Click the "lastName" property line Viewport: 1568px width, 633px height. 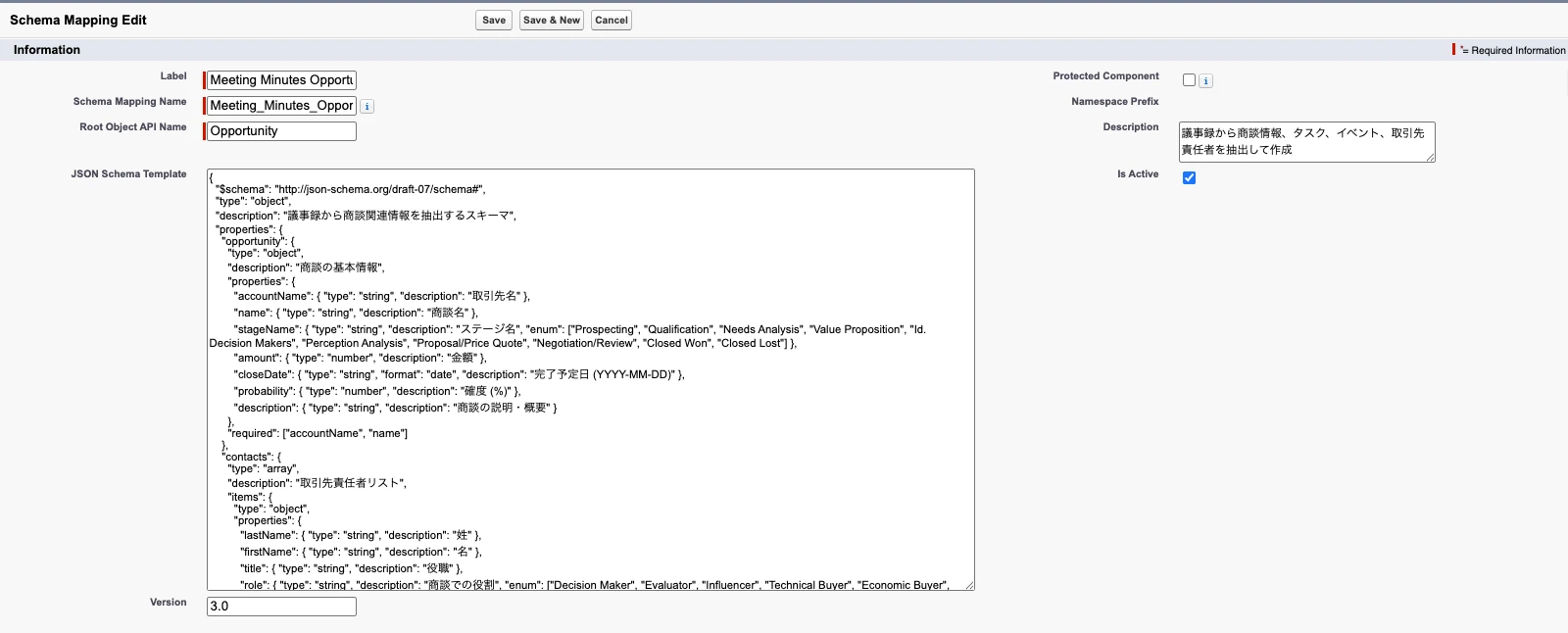pos(361,535)
